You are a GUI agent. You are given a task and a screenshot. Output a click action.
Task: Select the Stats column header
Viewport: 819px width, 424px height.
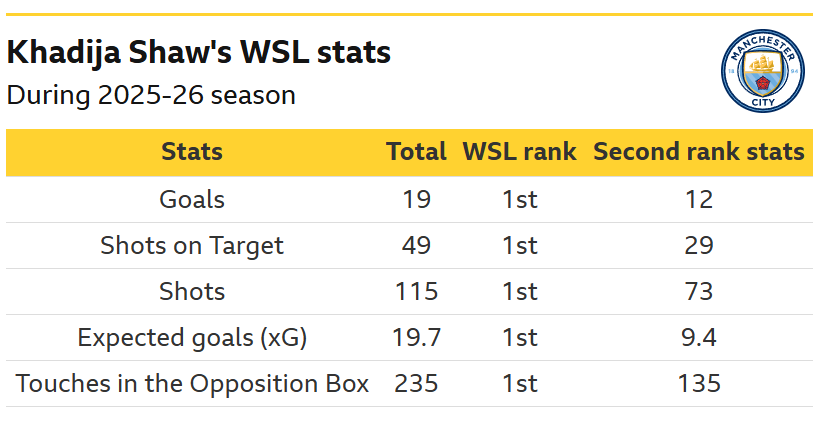point(192,152)
